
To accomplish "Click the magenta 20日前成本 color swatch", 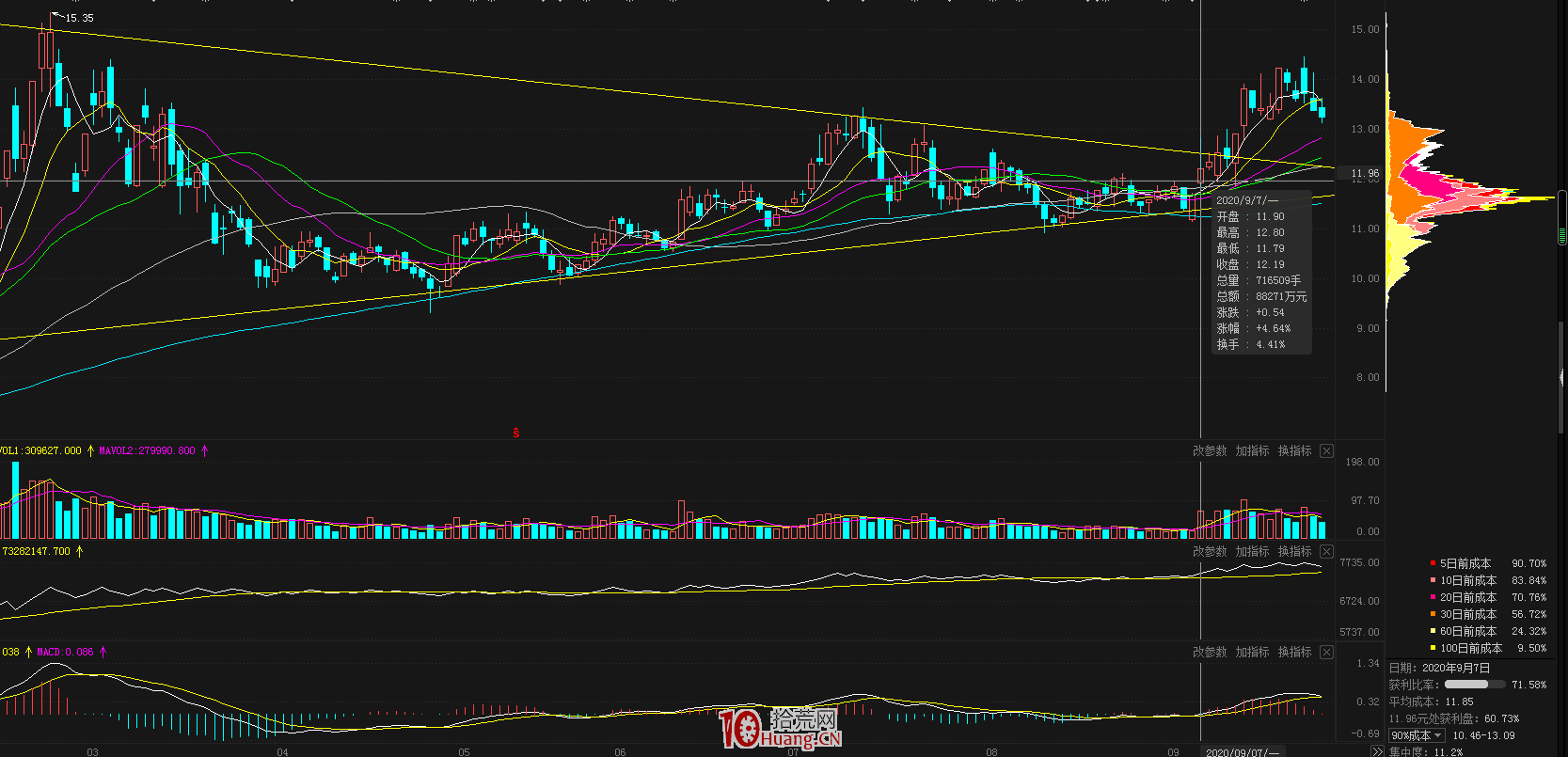I will point(1433,597).
